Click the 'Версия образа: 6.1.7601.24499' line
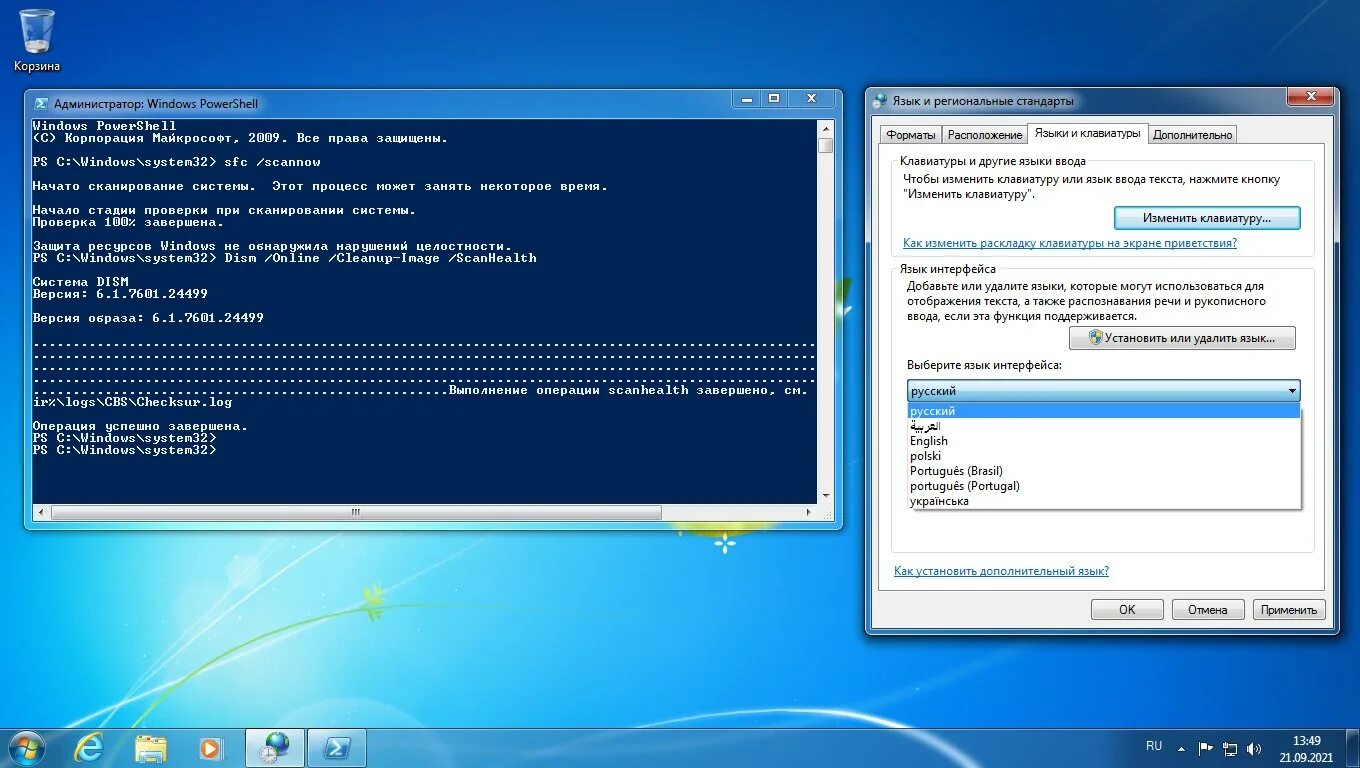Image resolution: width=1360 pixels, height=768 pixels. tap(148, 318)
